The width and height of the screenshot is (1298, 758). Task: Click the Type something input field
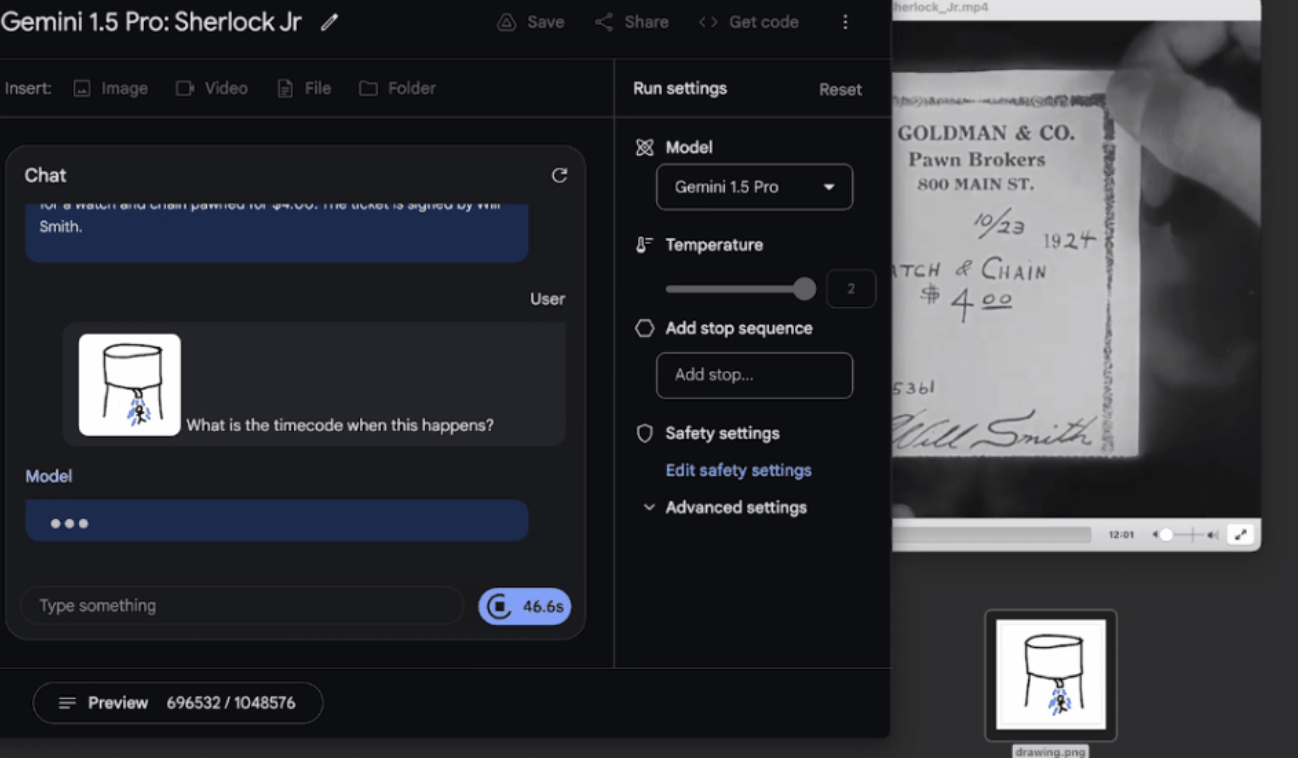[x=242, y=606]
